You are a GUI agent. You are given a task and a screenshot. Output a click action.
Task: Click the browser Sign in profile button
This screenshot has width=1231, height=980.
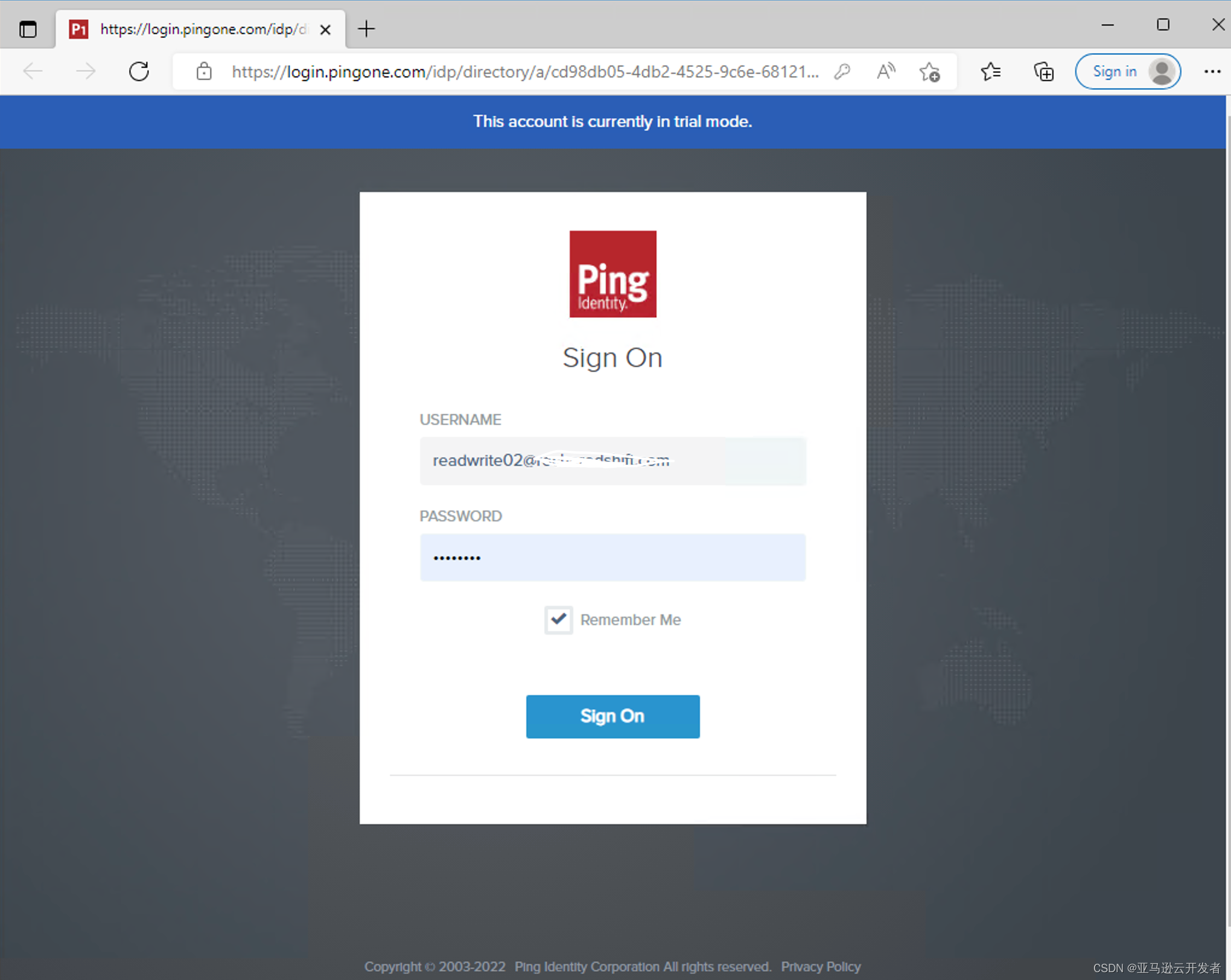click(x=1127, y=72)
